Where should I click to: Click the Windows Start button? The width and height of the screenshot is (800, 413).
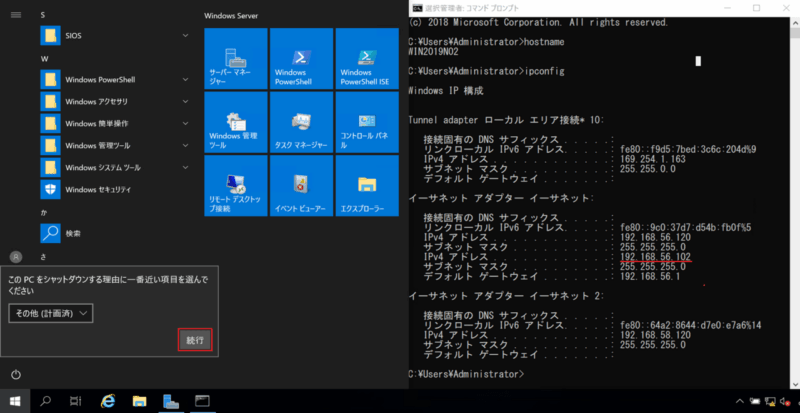[x=14, y=400]
